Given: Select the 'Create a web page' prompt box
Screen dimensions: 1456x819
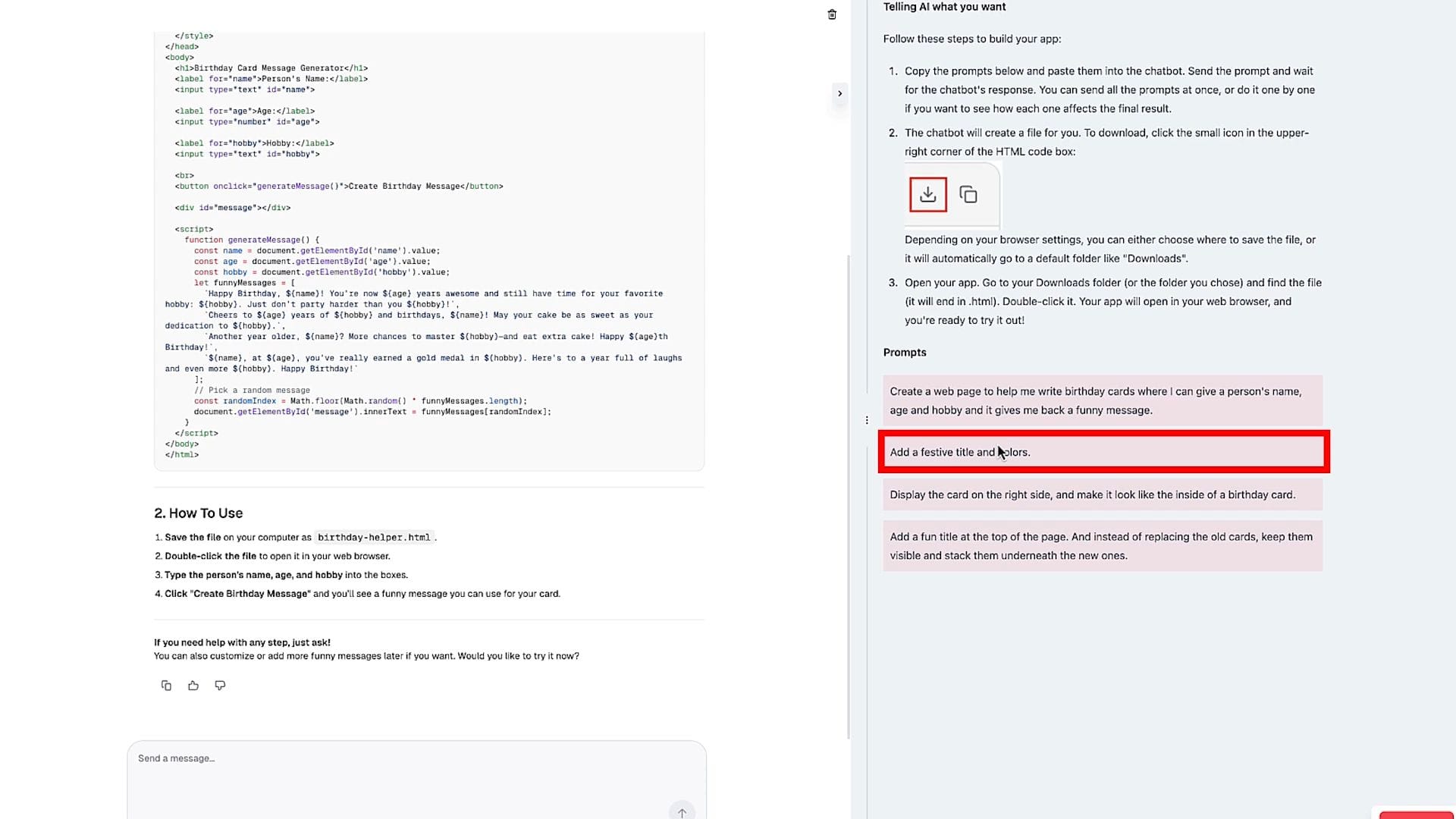Looking at the screenshot, I should pos(1103,401).
